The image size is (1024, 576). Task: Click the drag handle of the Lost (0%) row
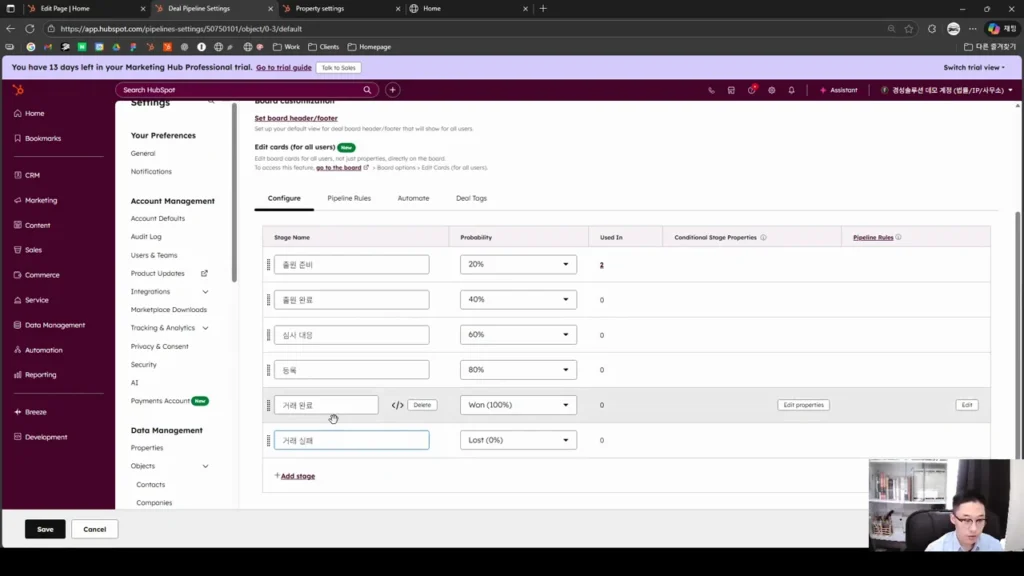[268, 440]
